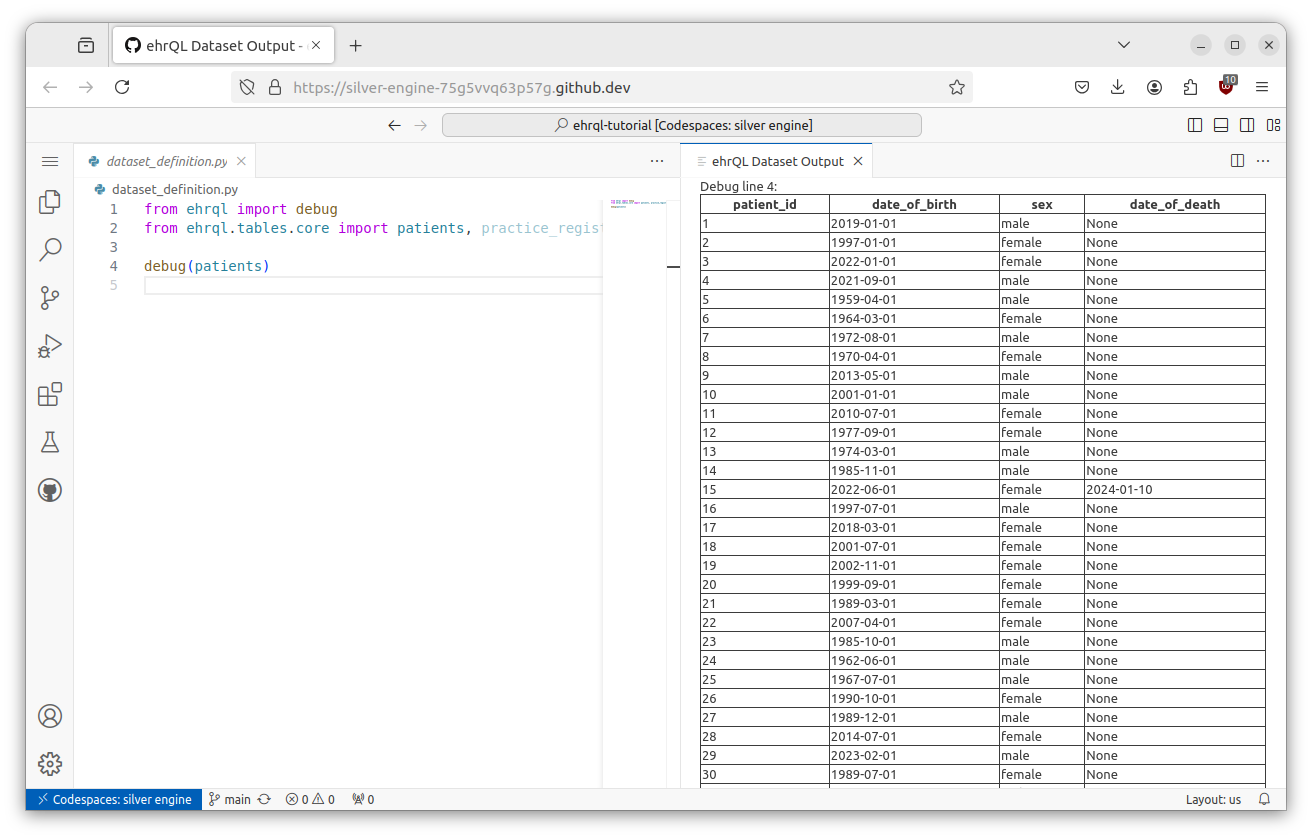1312x839 pixels.
Task: Toggle the primary side bar layout
Action: point(1195,125)
